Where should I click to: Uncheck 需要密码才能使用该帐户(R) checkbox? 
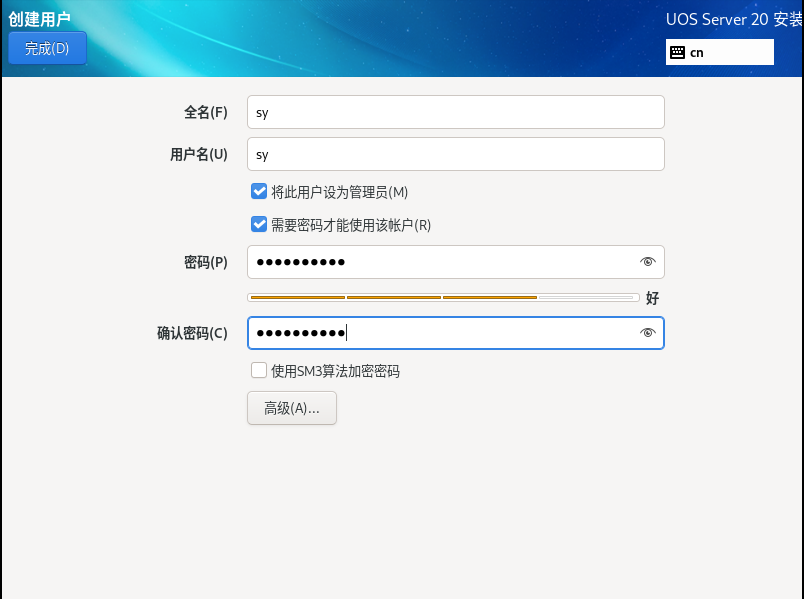259,225
